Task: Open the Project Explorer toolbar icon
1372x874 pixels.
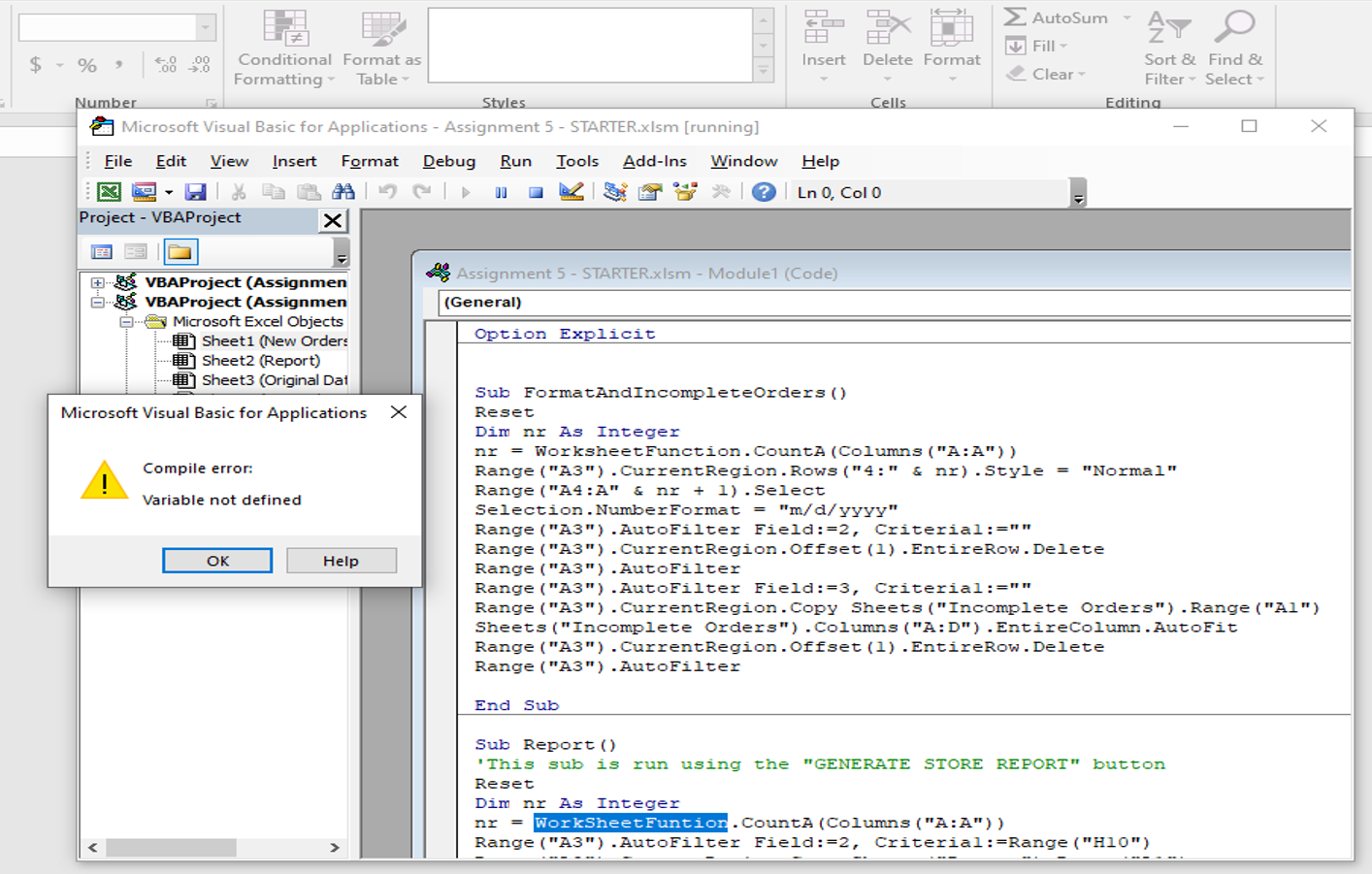Action: [614, 192]
